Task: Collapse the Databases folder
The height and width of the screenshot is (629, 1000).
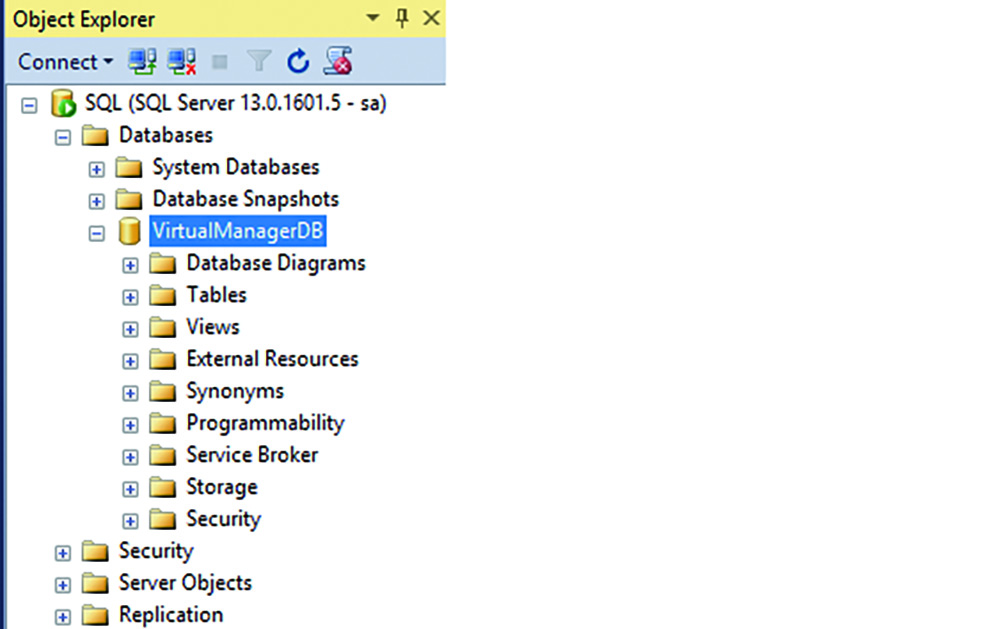Action: tap(62, 137)
